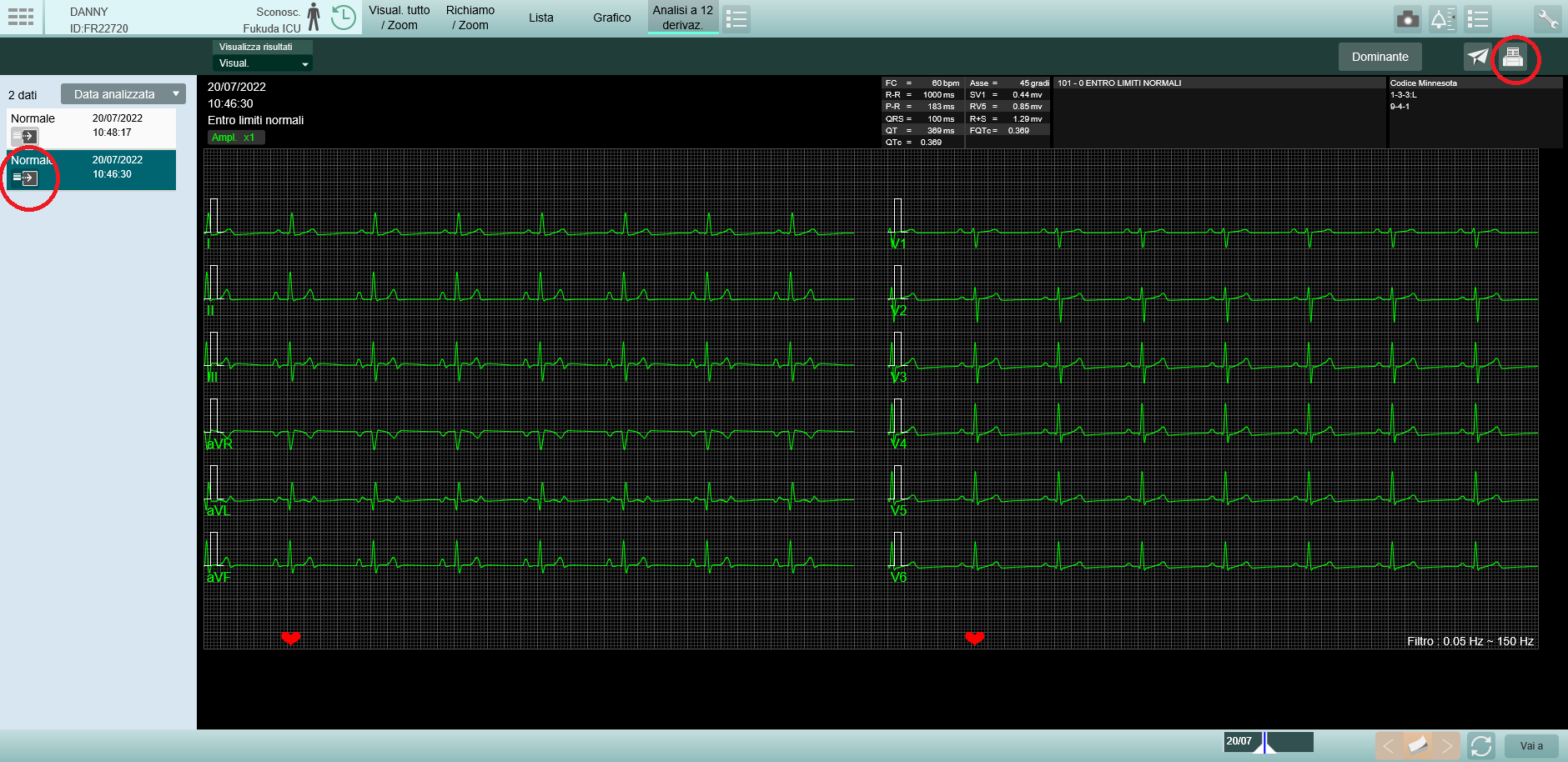Viewport: 1568px width, 762px height.
Task: Click the lead aVR label
Action: tap(220, 444)
